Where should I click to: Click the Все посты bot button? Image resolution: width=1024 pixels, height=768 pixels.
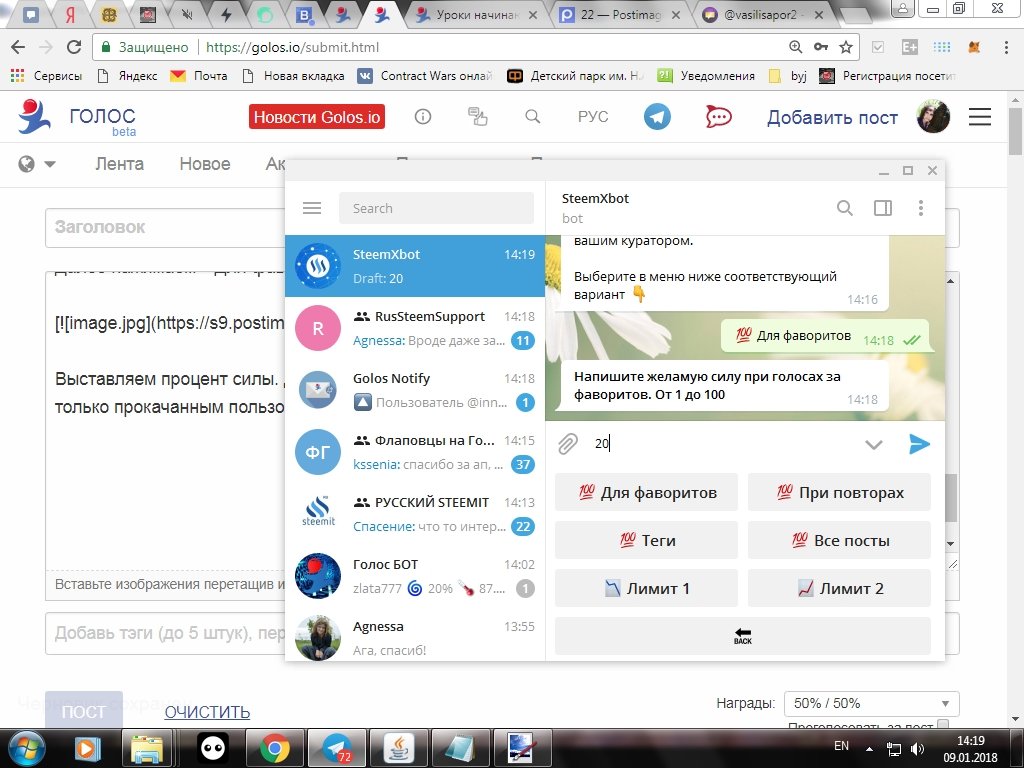point(839,540)
